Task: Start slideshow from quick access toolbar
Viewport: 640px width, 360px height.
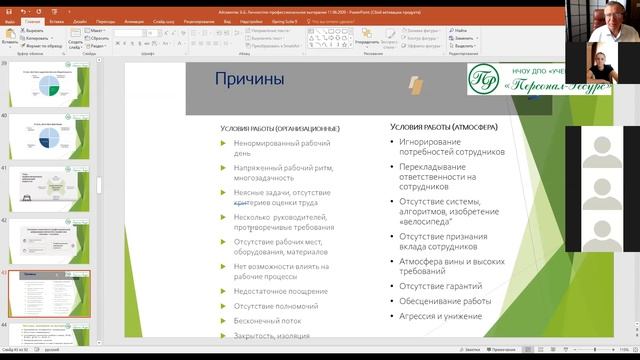Action: coord(54,12)
